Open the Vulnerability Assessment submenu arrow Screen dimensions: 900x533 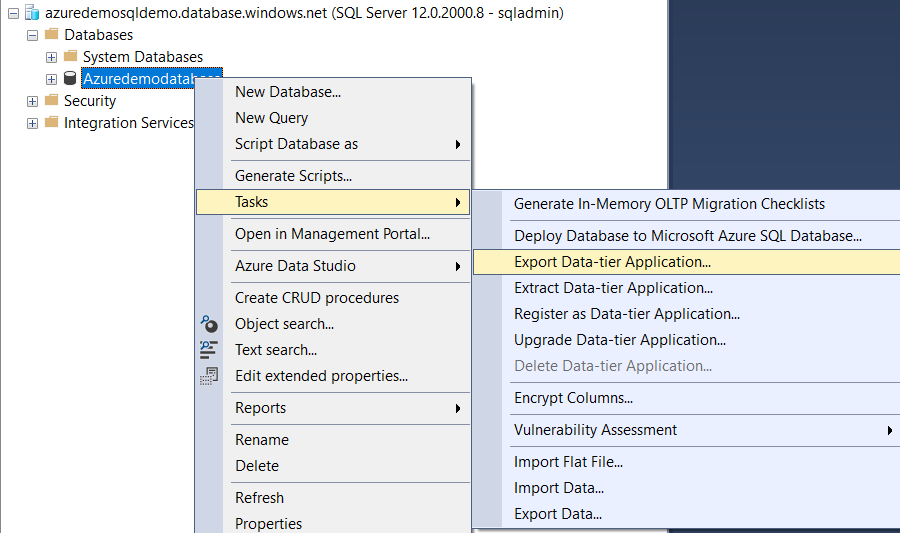(889, 430)
